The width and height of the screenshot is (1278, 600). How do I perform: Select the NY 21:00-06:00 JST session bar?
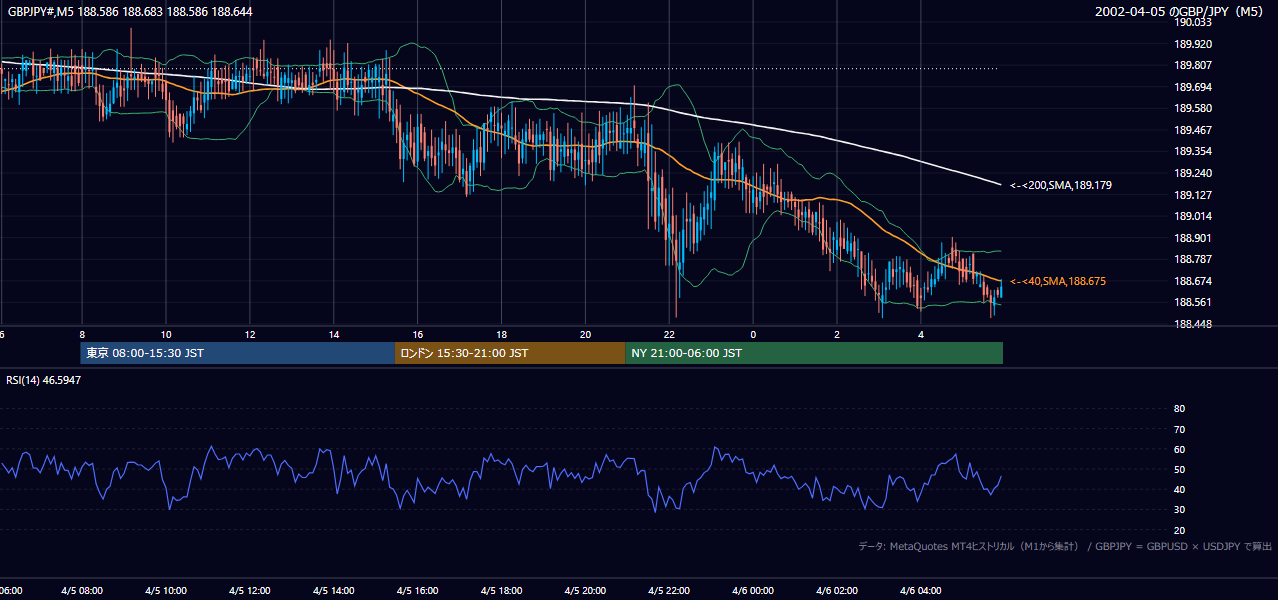click(x=814, y=353)
